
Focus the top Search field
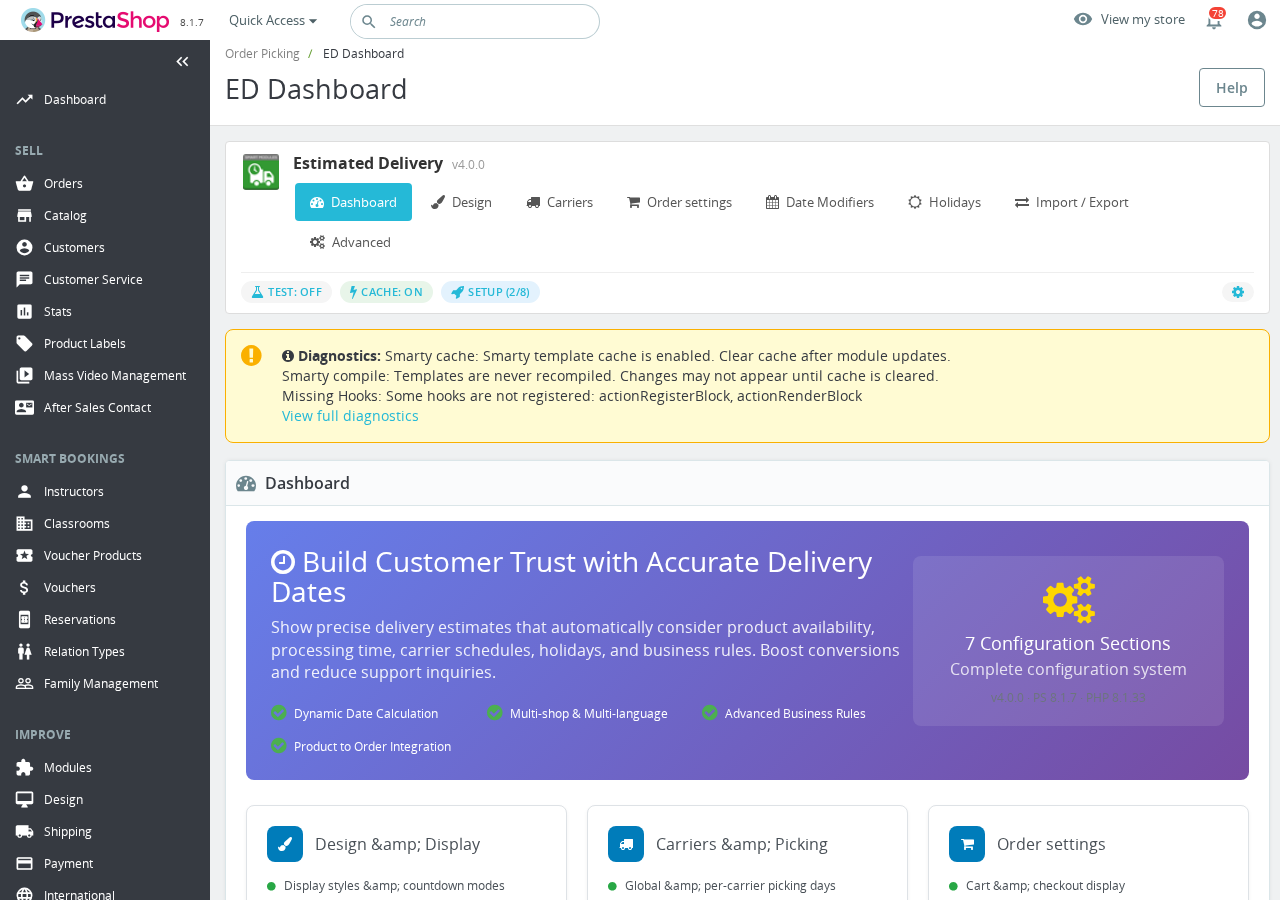click(x=475, y=21)
